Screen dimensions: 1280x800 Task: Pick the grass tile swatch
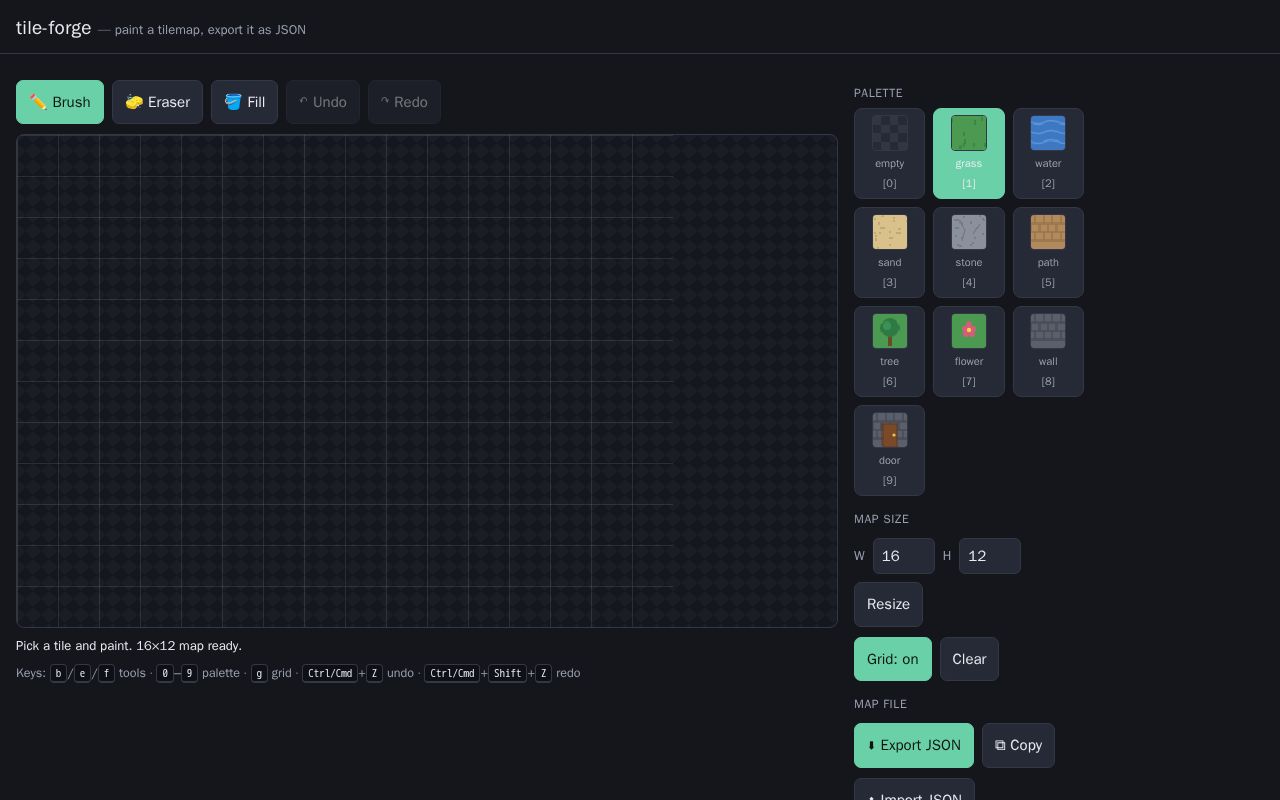pos(969,154)
